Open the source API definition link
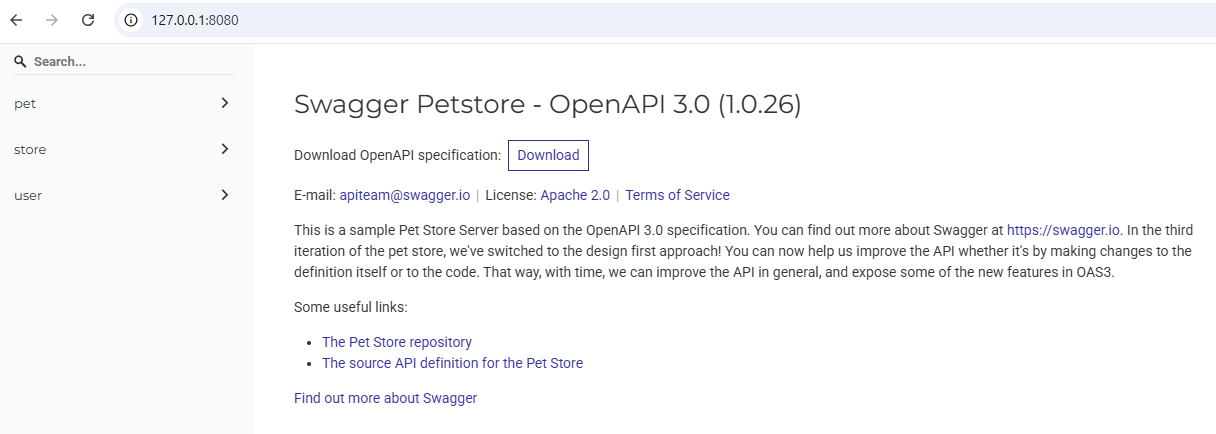This screenshot has width=1216, height=434. click(x=452, y=363)
